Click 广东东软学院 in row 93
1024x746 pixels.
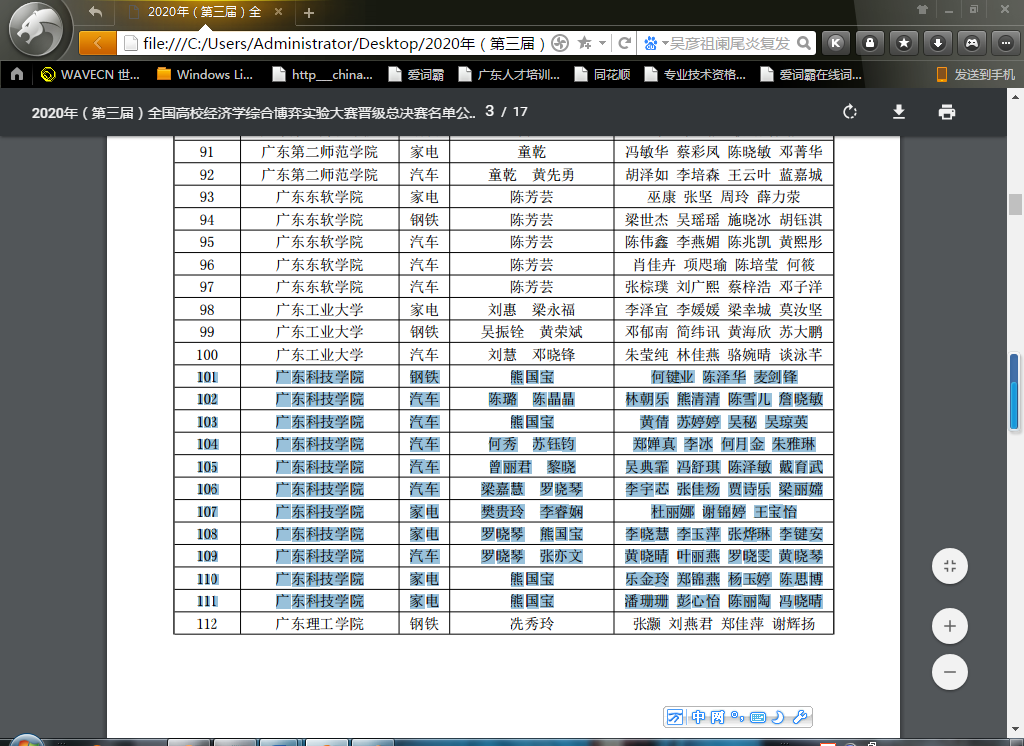[319, 197]
